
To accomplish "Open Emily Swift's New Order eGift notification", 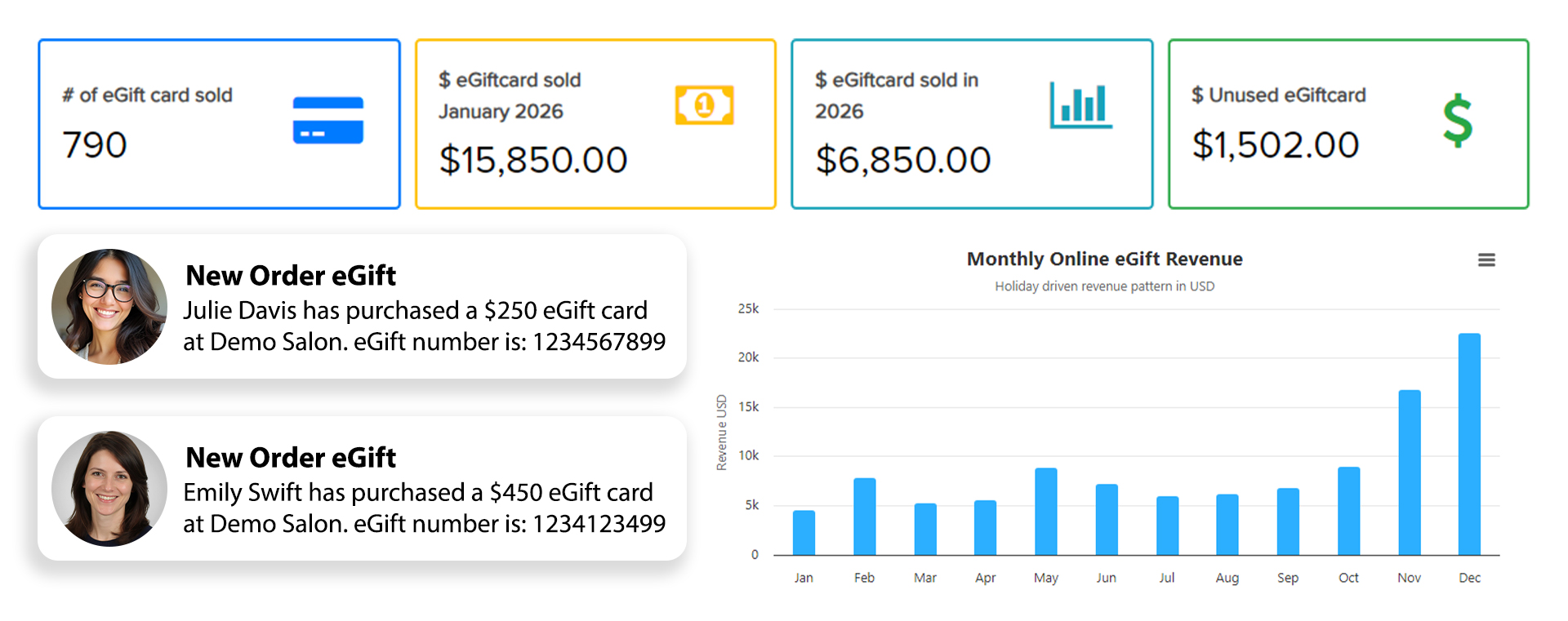I will [425, 490].
